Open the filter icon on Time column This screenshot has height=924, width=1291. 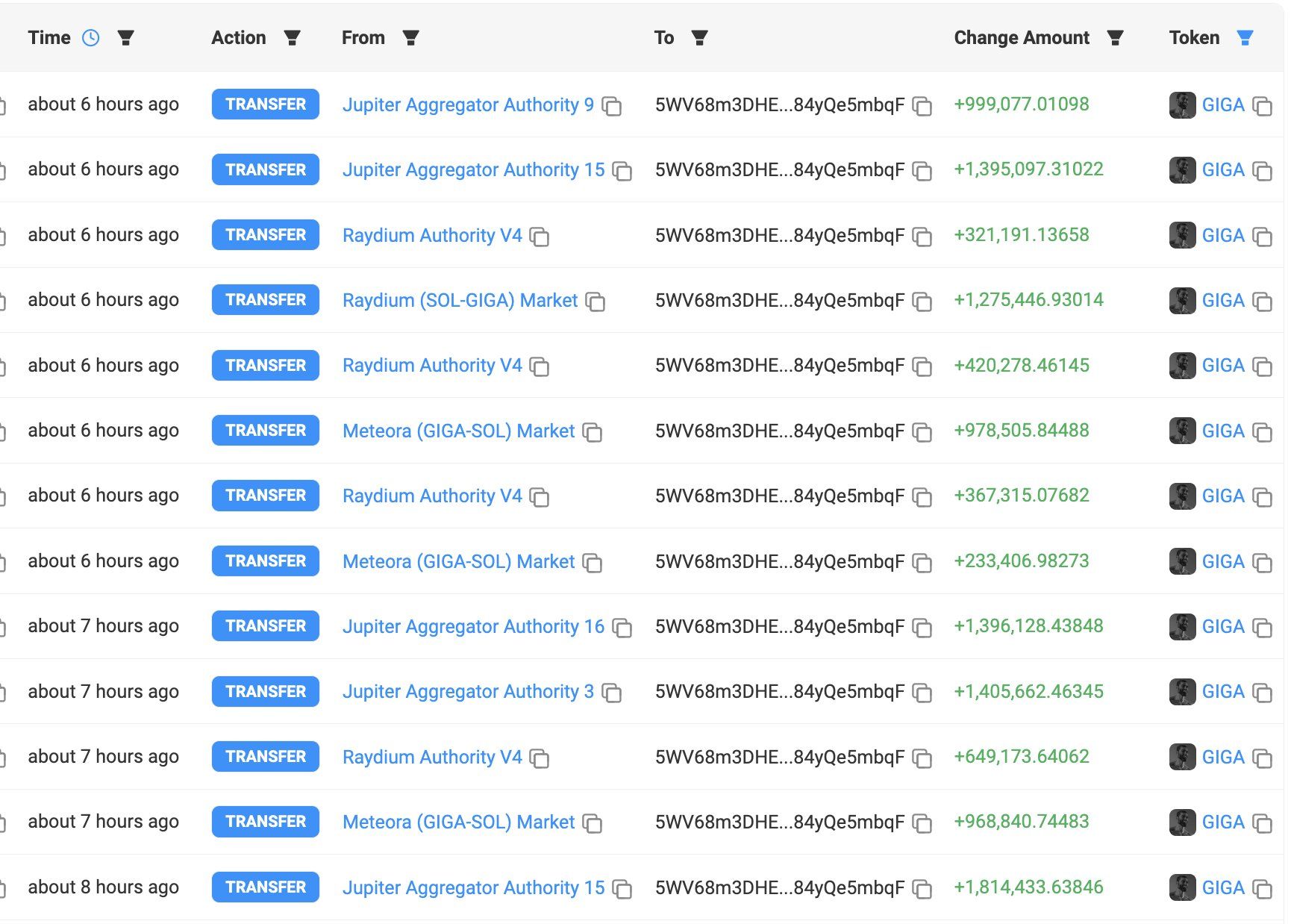tap(127, 37)
